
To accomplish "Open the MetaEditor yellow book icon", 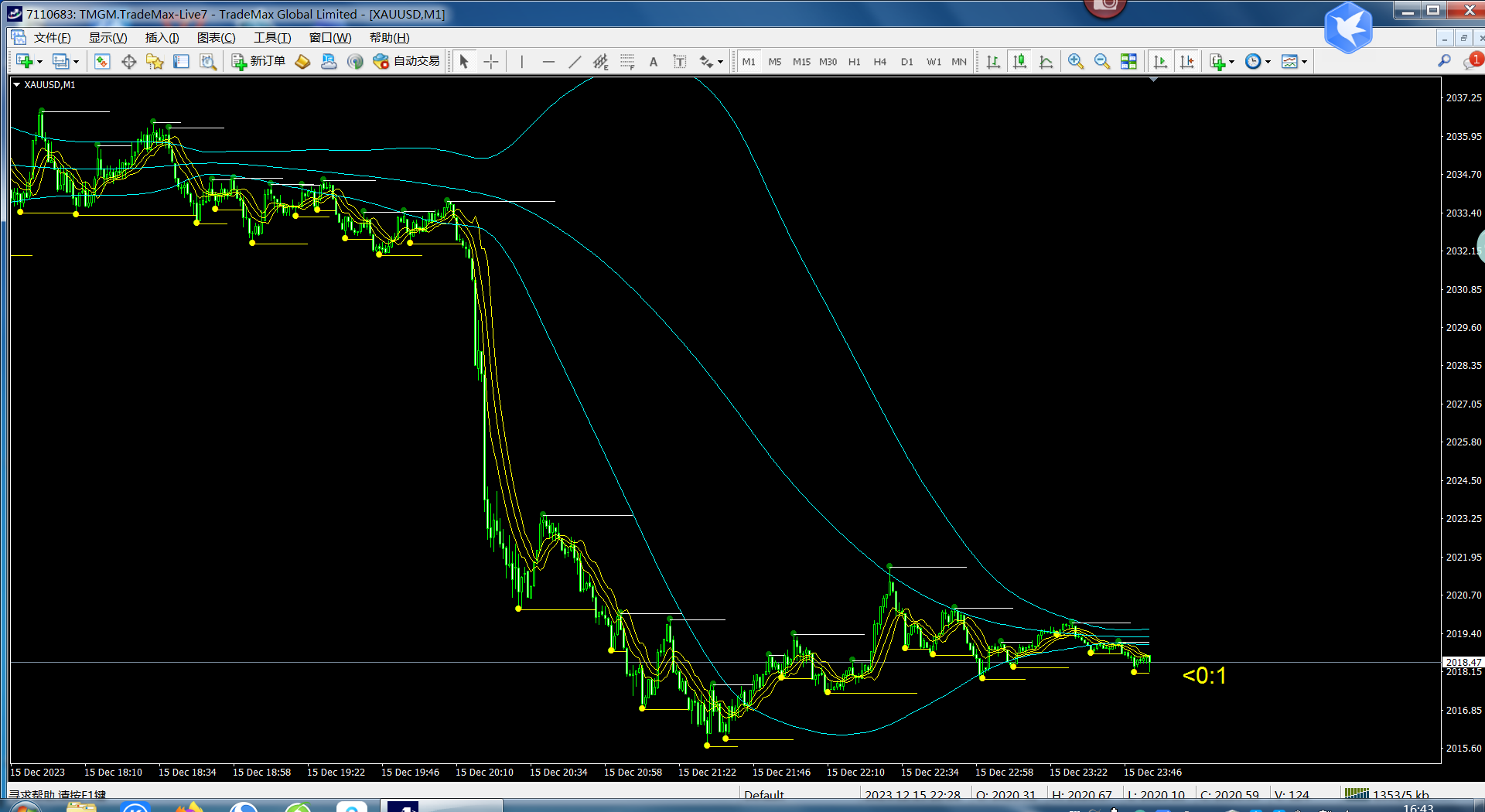I will coord(302,61).
